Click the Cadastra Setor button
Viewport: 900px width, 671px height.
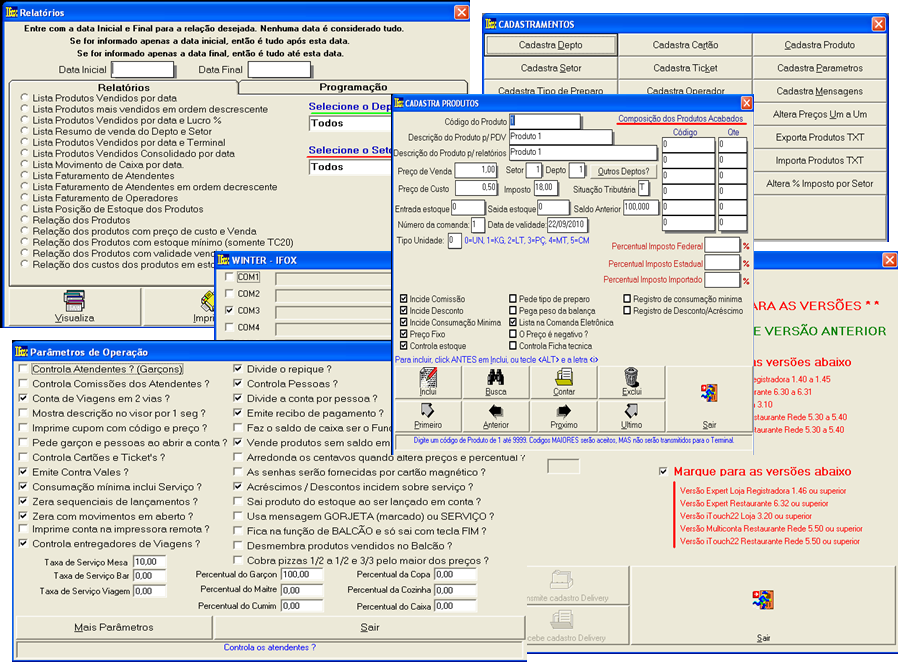pos(550,68)
